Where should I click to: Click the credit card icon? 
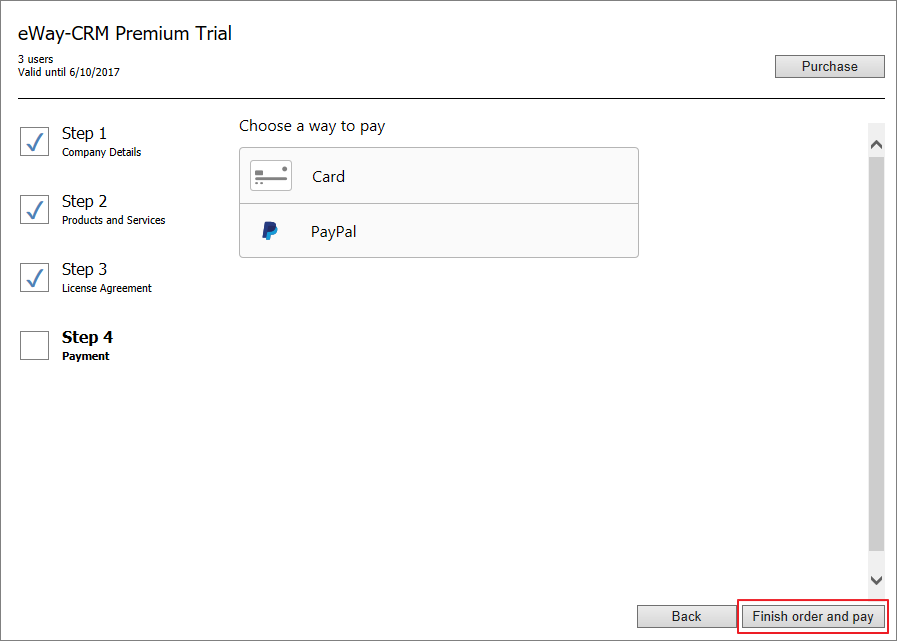271,176
